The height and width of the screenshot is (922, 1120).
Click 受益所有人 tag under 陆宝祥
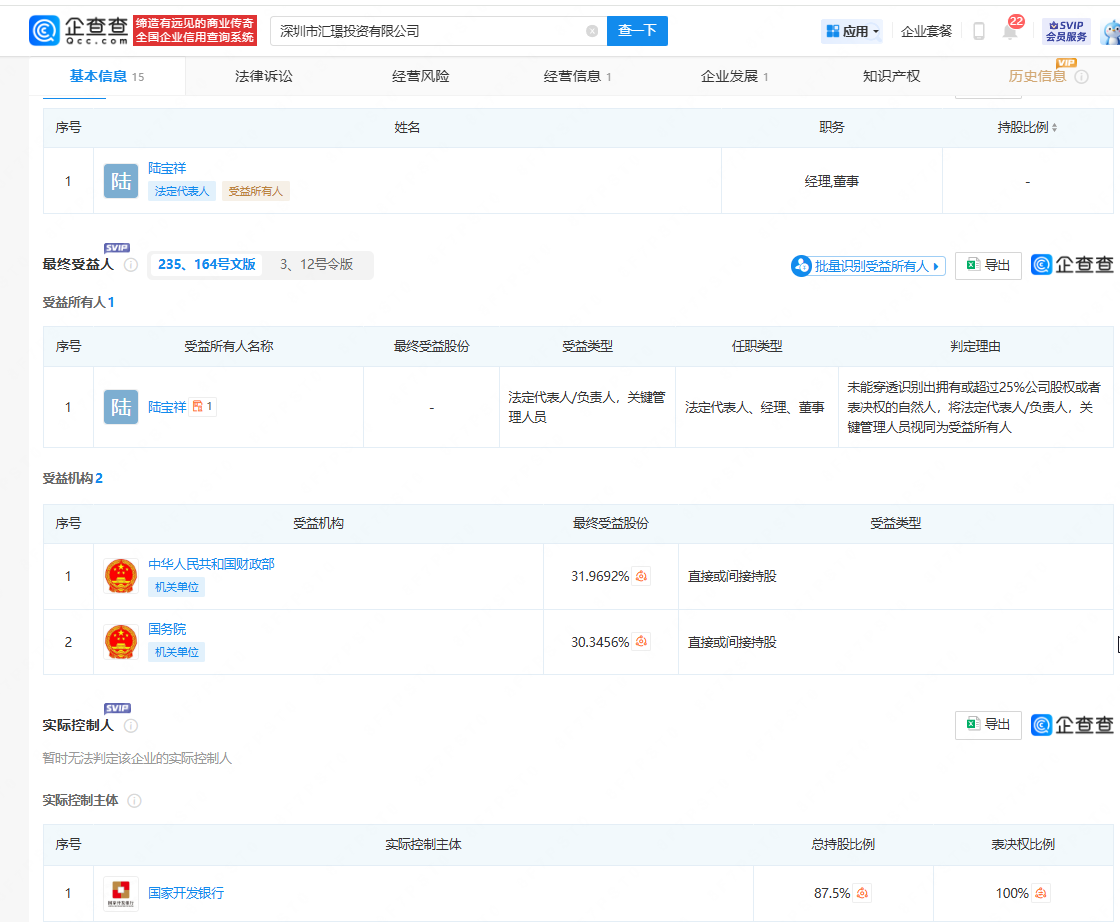pos(256,191)
